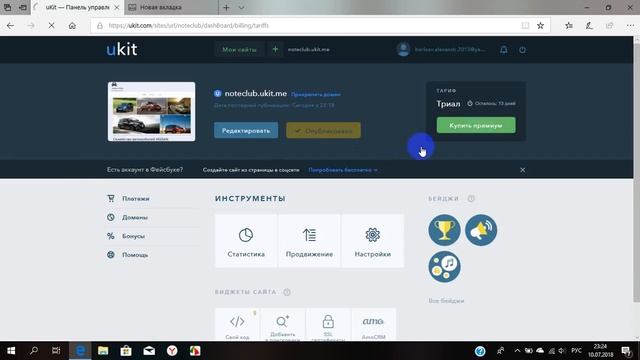Open the favorites hub icon

569,25
